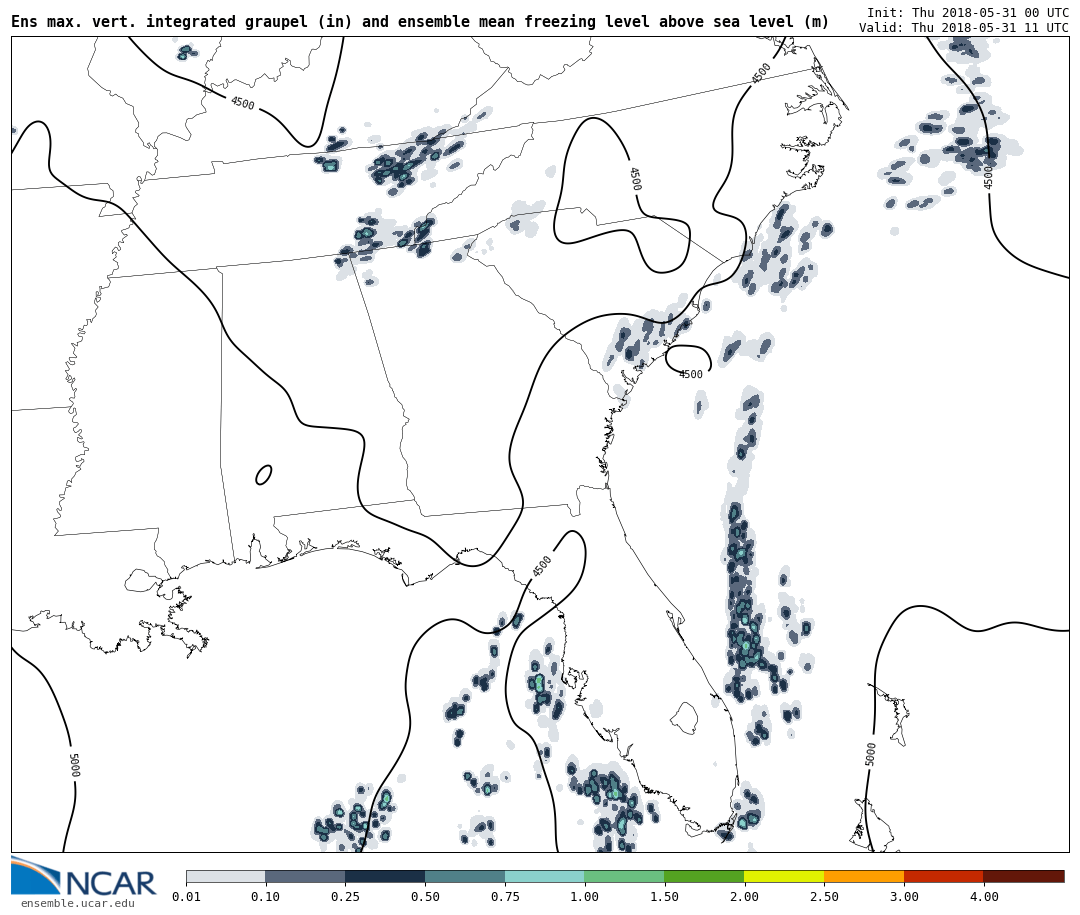Click the 4.00 legend tick label

(984, 897)
